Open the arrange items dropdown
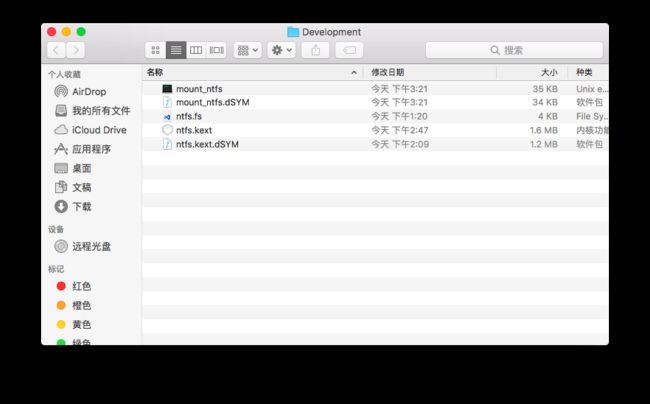Screen dimensions: 650x404 (x=247, y=50)
